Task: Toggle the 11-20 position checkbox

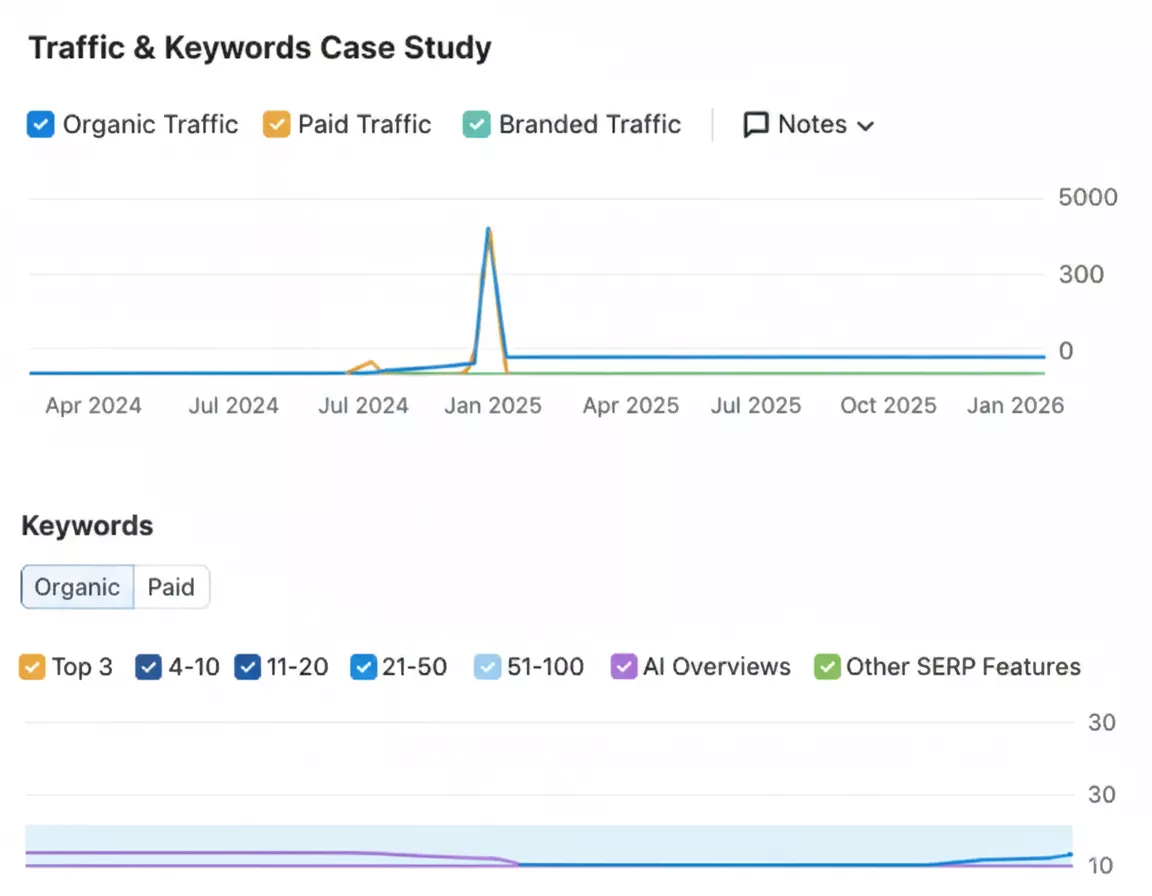Action: (247, 667)
